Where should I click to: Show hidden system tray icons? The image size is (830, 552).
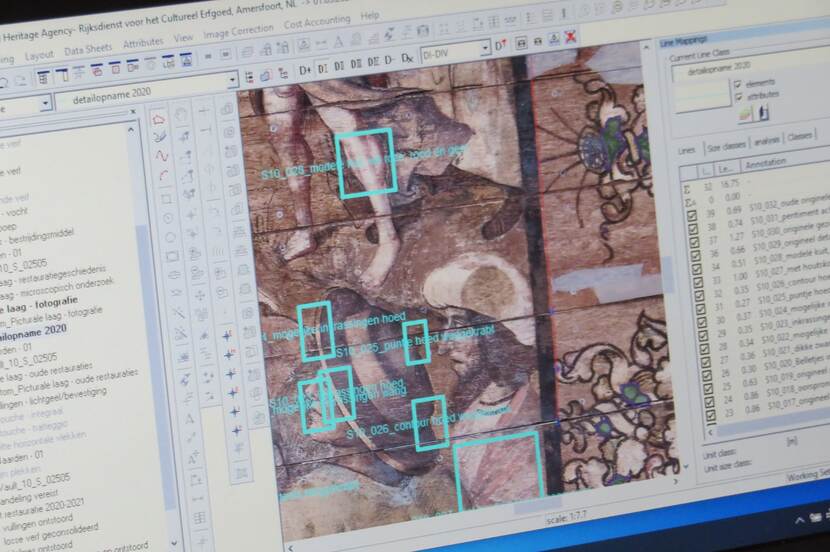point(800,521)
